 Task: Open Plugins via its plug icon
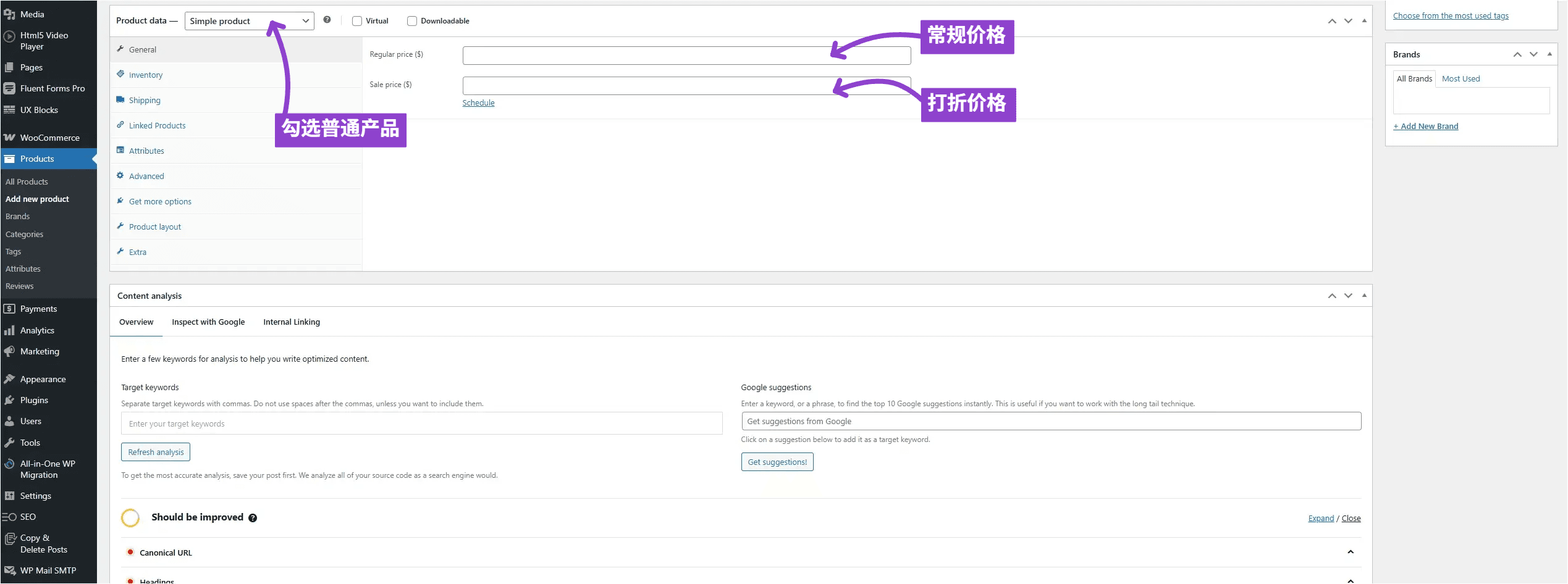9,401
